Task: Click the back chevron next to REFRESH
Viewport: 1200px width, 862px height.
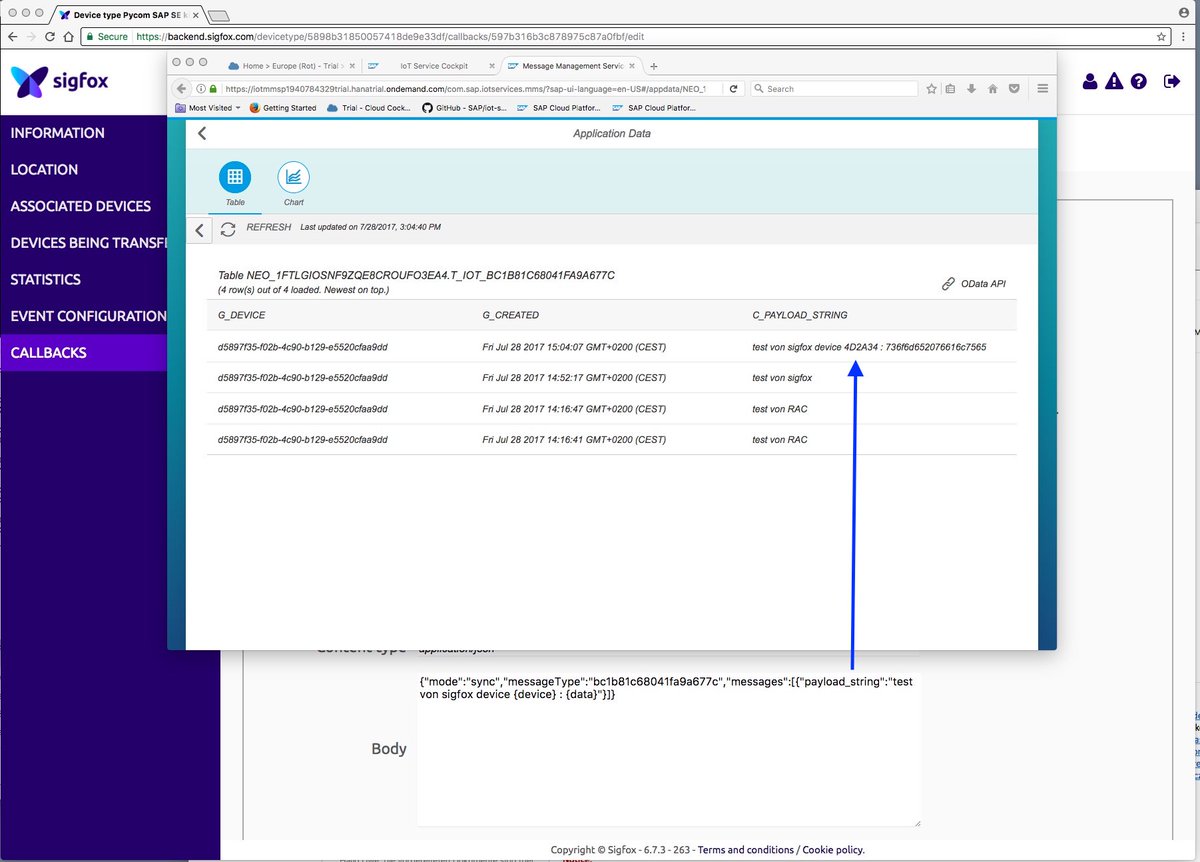Action: pyautogui.click(x=199, y=231)
